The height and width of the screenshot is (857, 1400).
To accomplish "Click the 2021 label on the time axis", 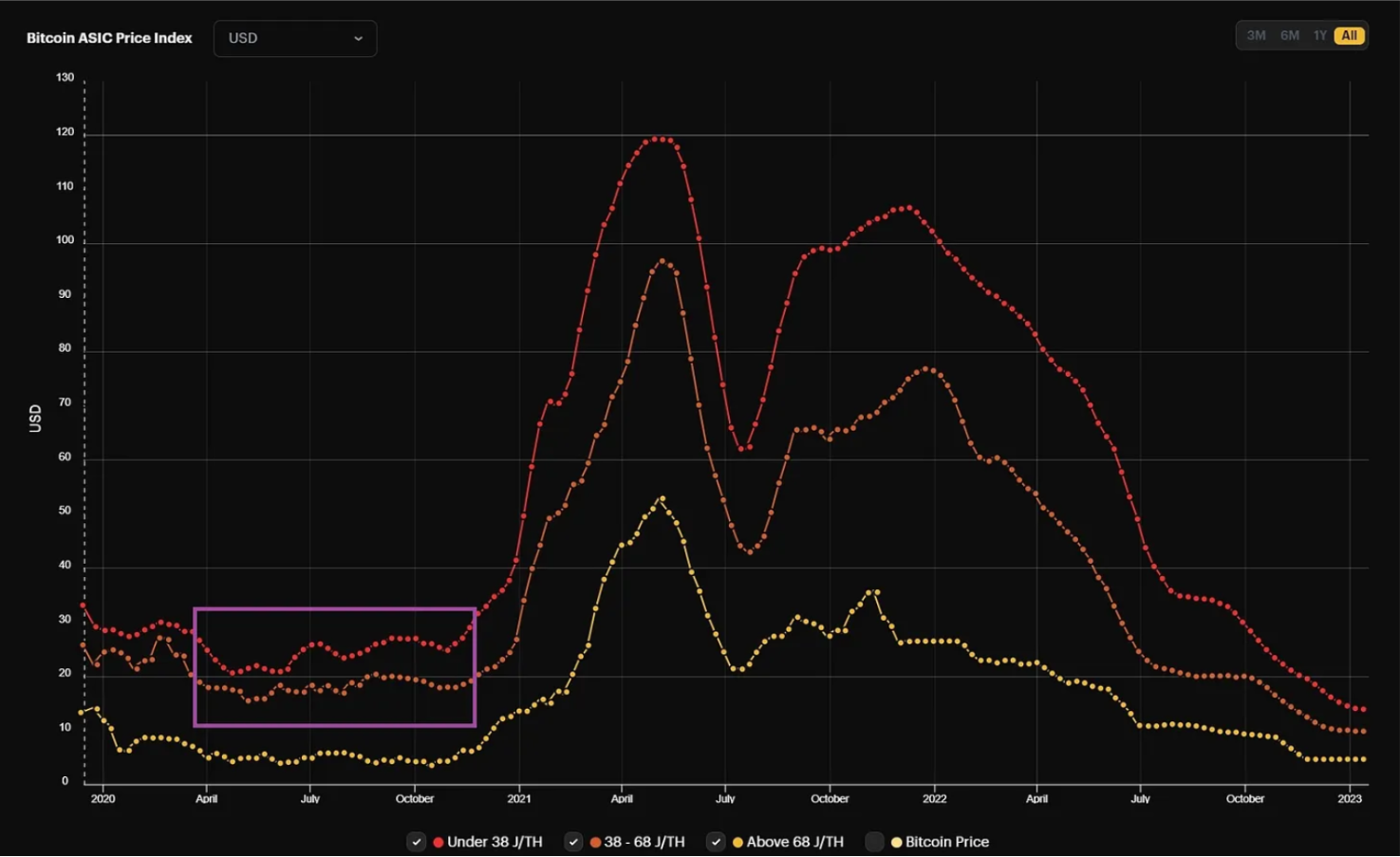I will click(519, 798).
